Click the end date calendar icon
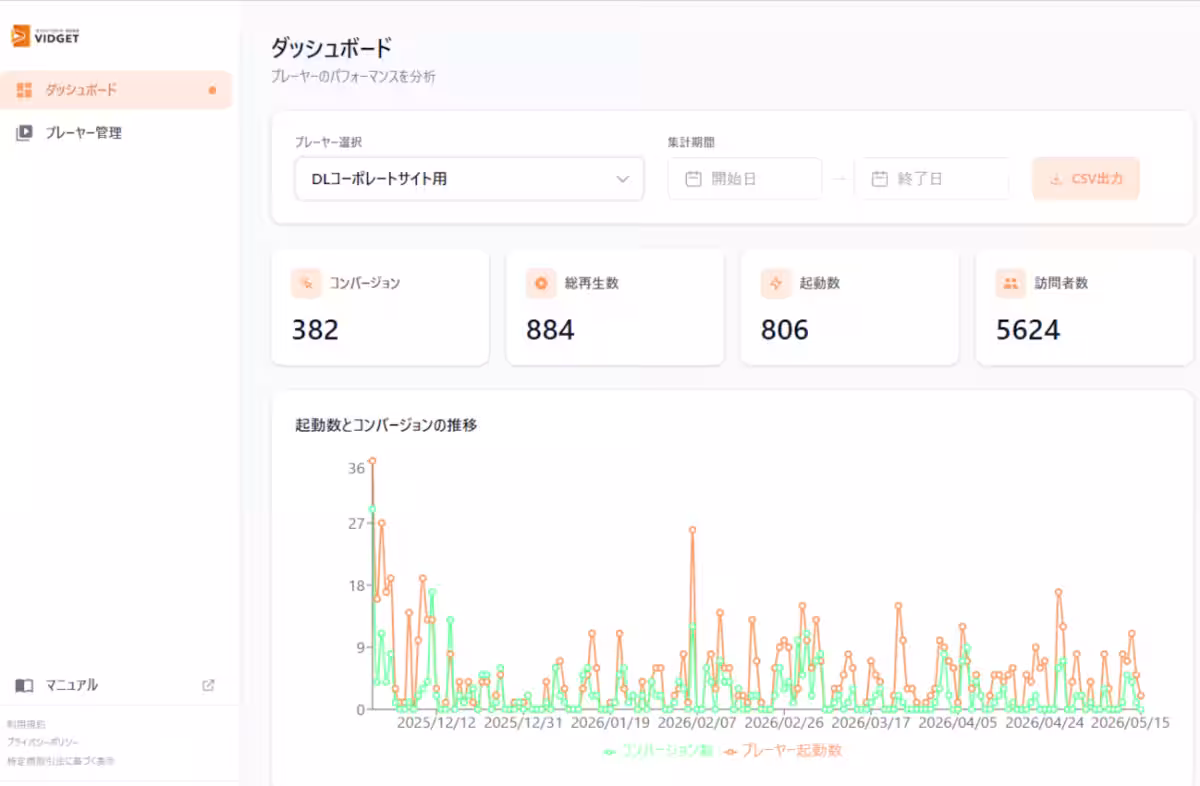The image size is (1200, 786). 880,179
